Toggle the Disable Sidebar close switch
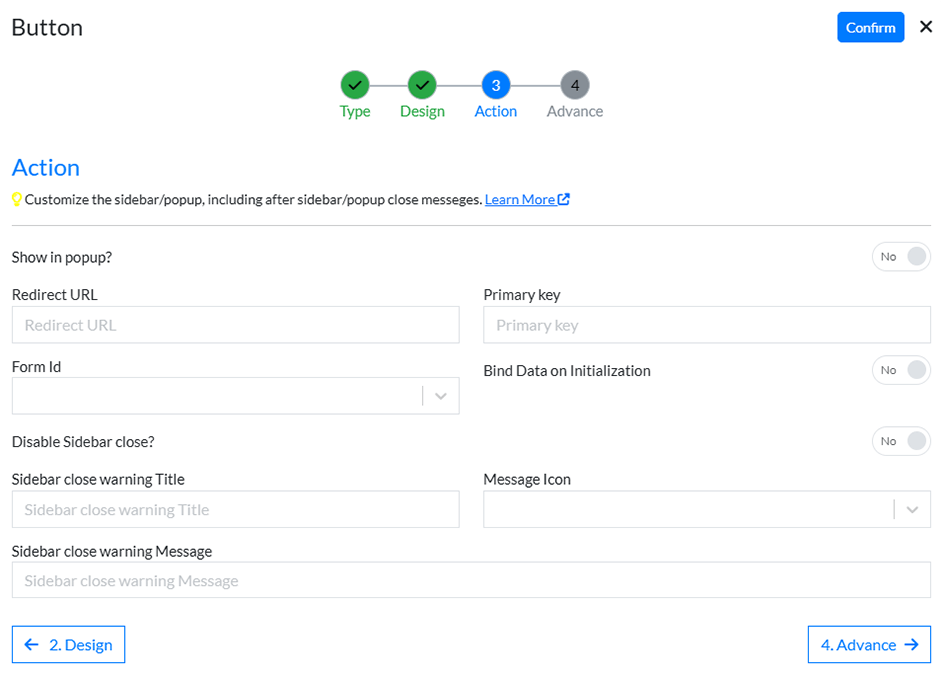Viewport: 942px width, 678px height. point(901,441)
